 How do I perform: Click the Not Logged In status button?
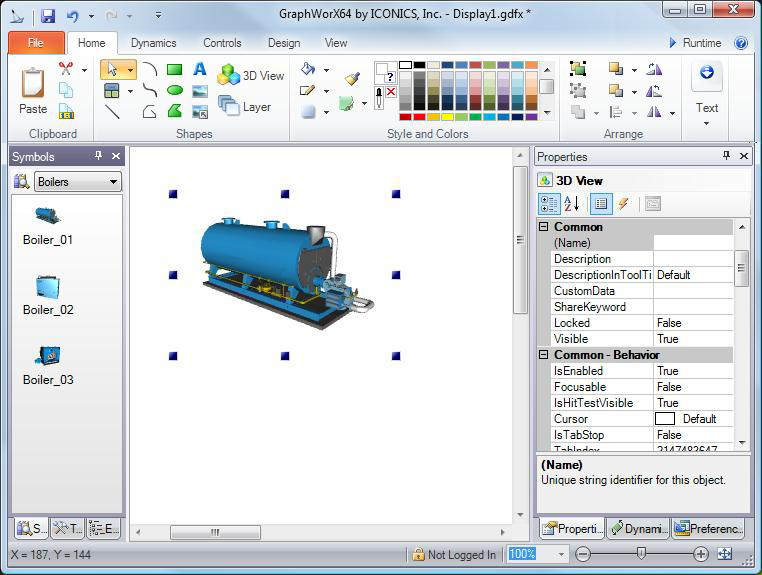[454, 554]
